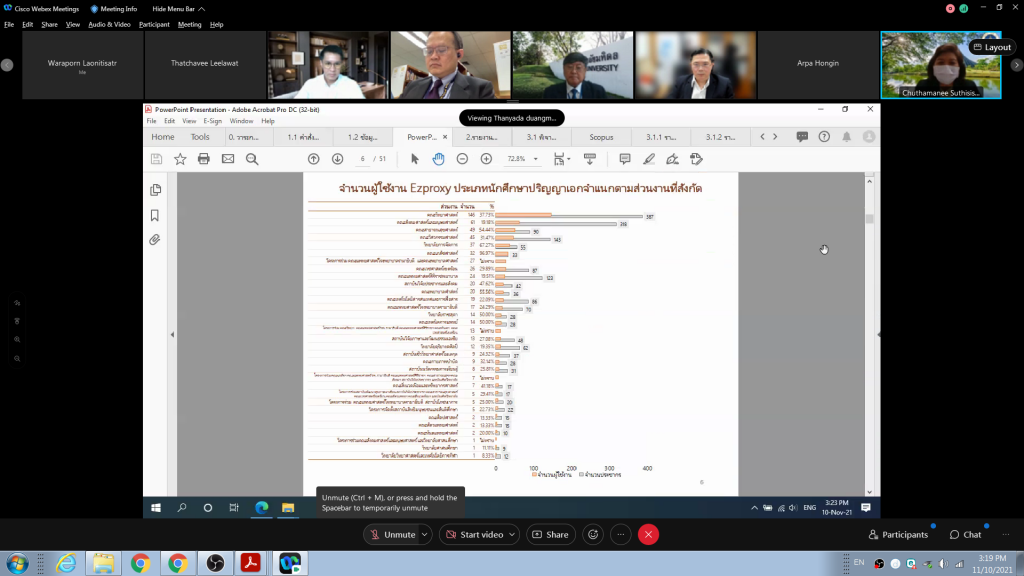
Task: Open Adobe Acrobat from the Windows taskbar
Action: pyautogui.click(x=252, y=563)
